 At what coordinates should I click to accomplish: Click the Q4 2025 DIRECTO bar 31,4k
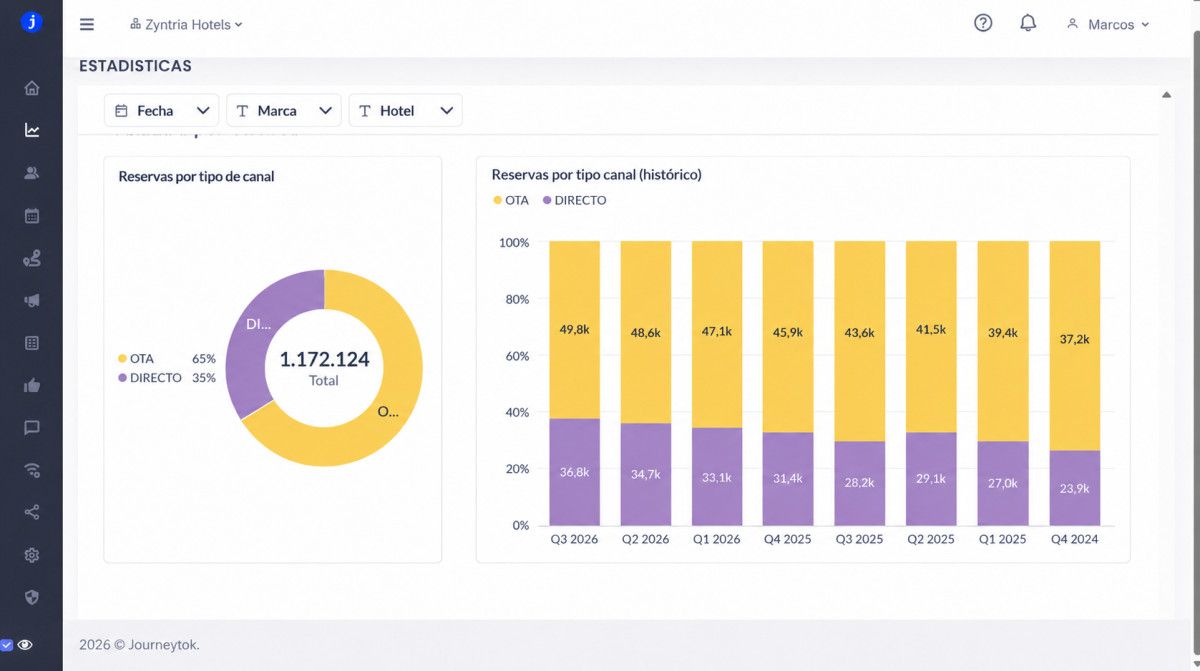click(787, 479)
